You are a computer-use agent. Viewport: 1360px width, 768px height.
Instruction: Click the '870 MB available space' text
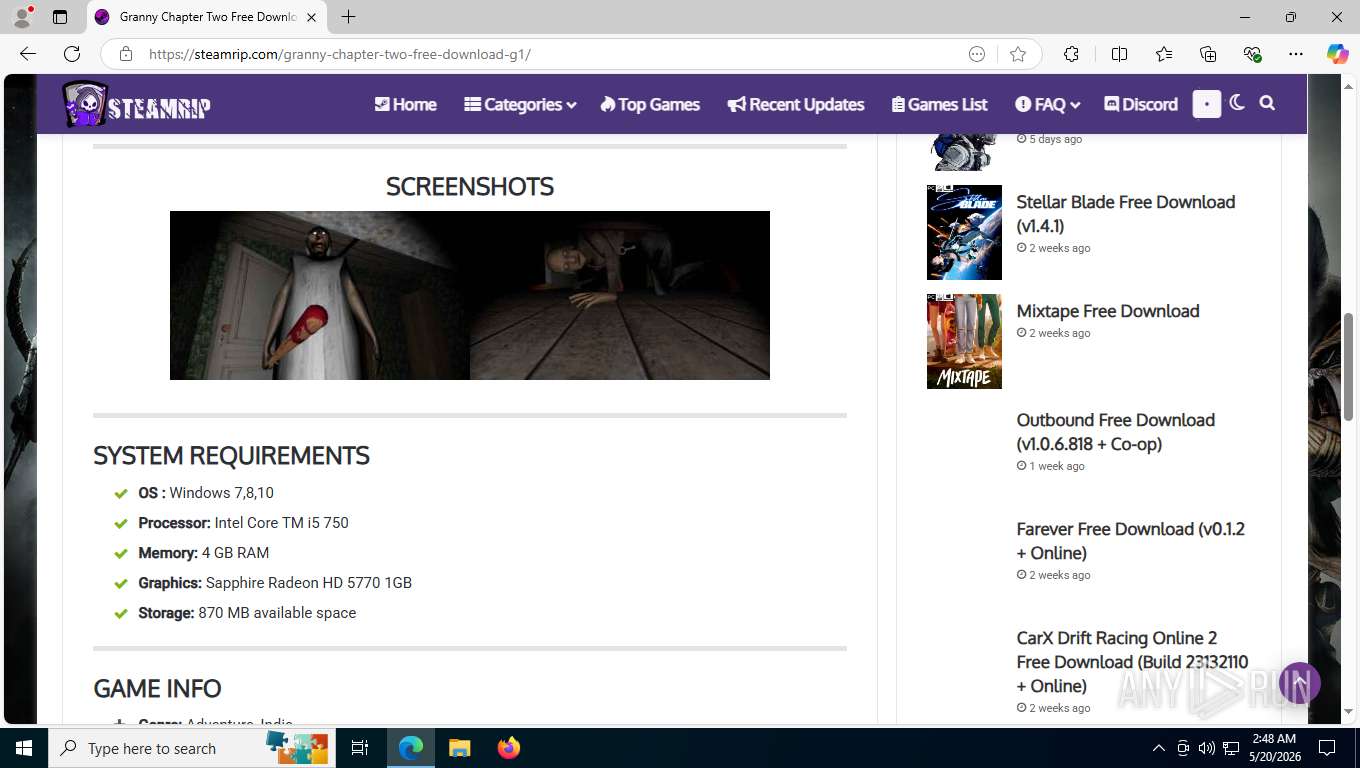click(277, 613)
